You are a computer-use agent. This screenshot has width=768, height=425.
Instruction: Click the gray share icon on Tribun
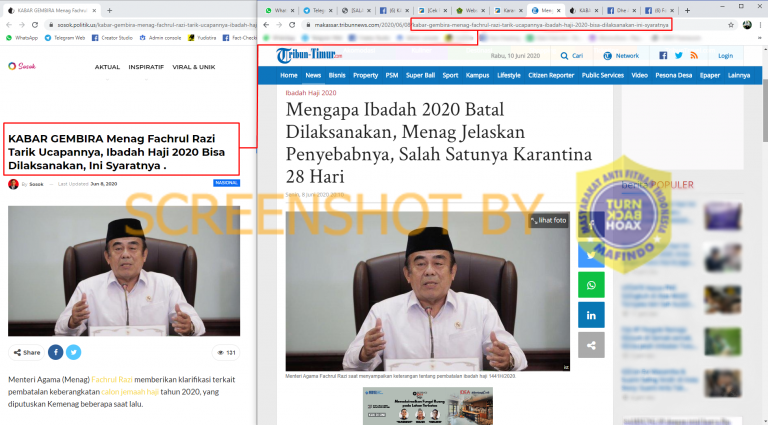[x=591, y=345]
